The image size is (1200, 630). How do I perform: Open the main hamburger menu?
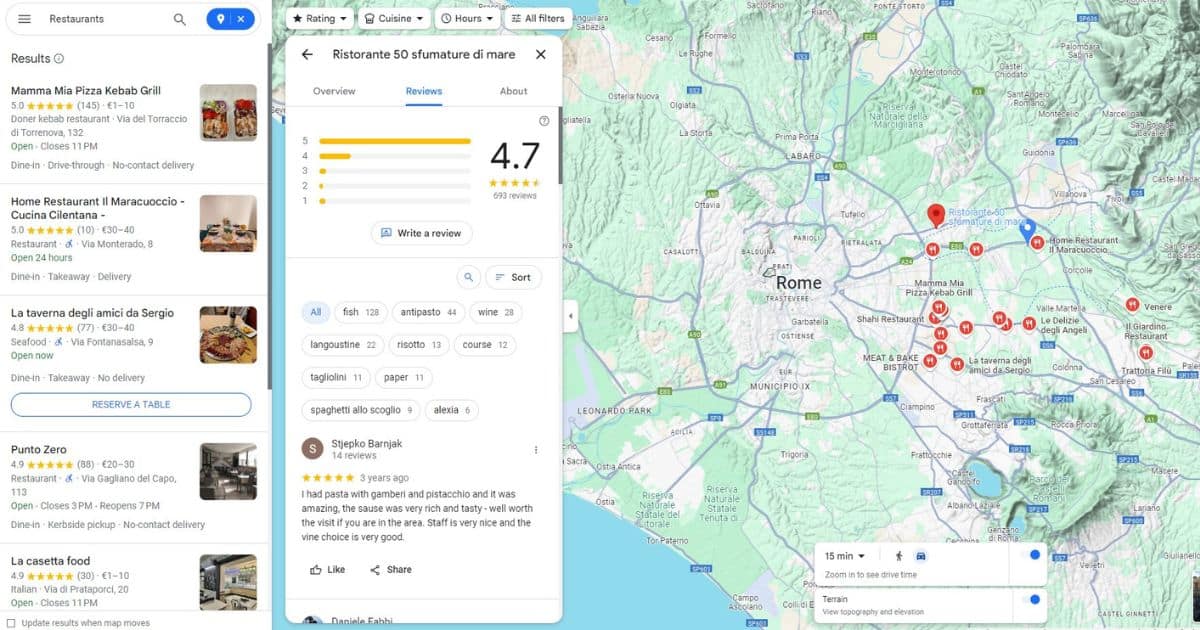(24, 19)
